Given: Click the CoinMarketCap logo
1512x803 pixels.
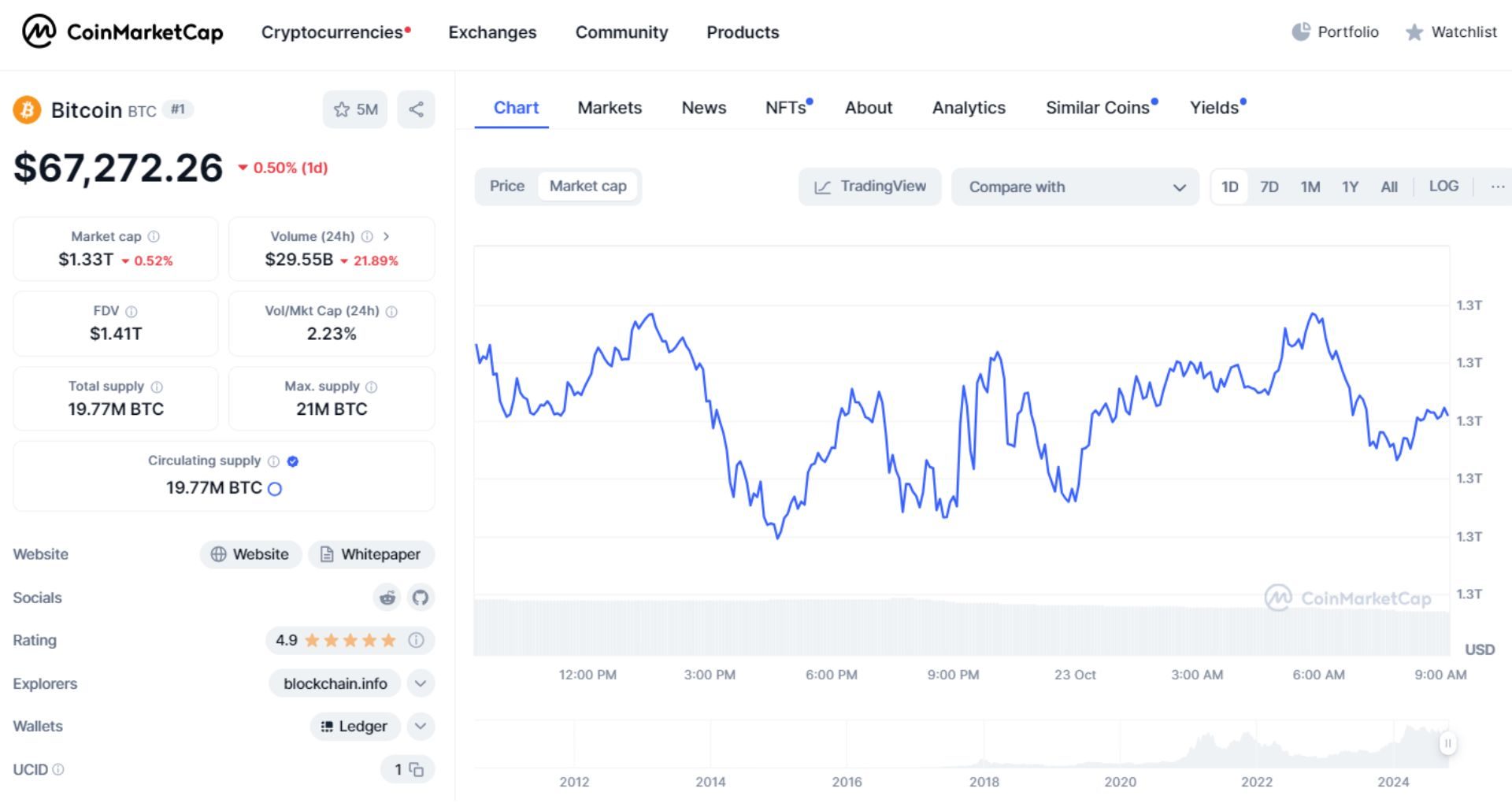Looking at the screenshot, I should pos(122,32).
